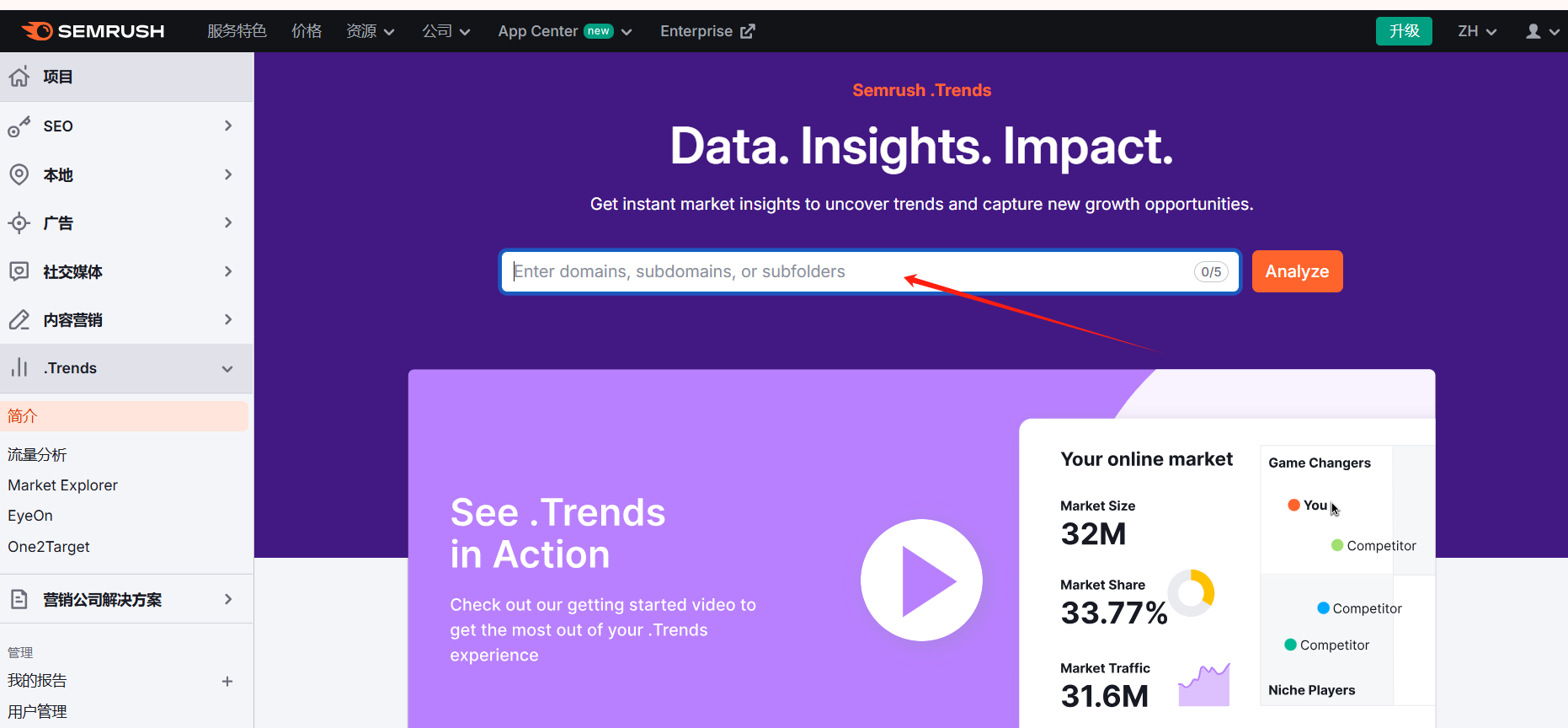Open One2Target in the sidebar
Viewport: 1568px width, 728px height.
point(49,547)
